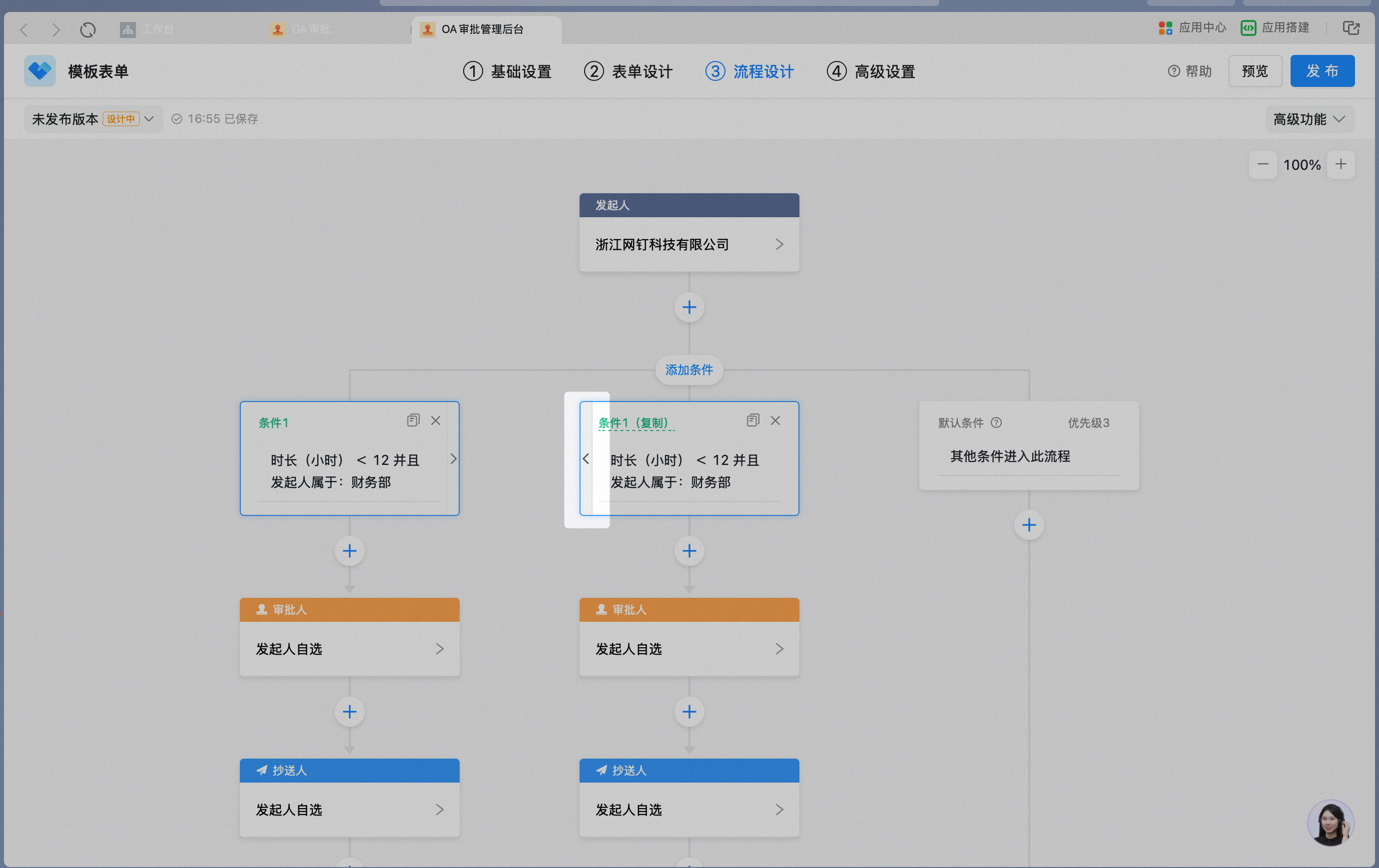Add node after 条件1（复制）'s 审批人

tap(689, 712)
